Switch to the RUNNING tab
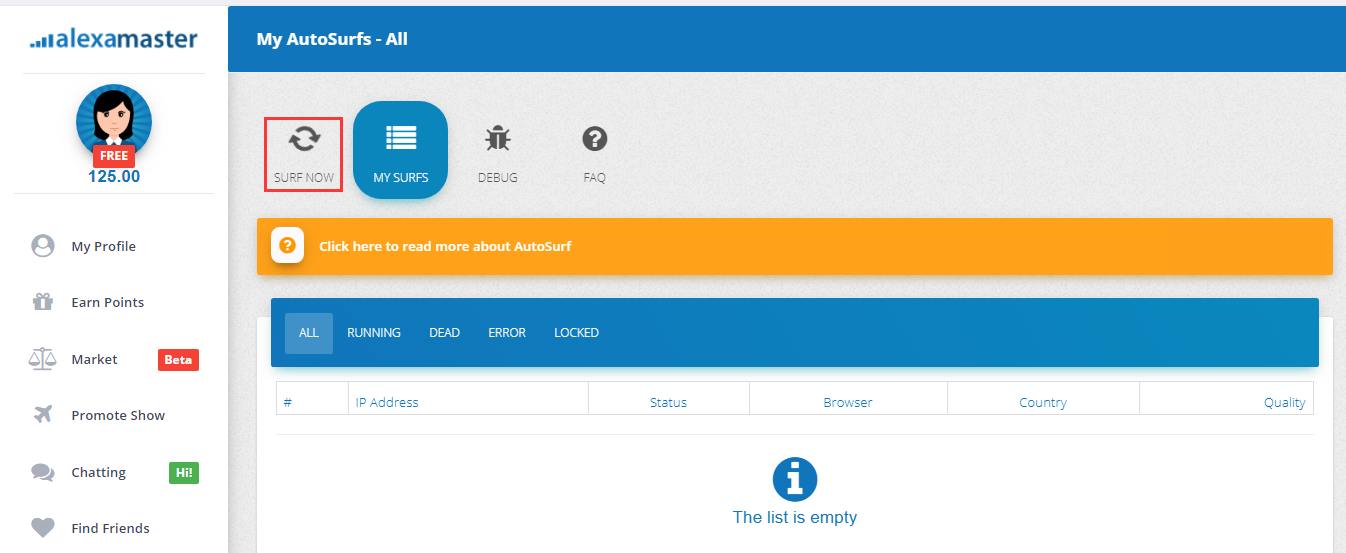Image resolution: width=1346 pixels, height=553 pixels. click(x=374, y=333)
